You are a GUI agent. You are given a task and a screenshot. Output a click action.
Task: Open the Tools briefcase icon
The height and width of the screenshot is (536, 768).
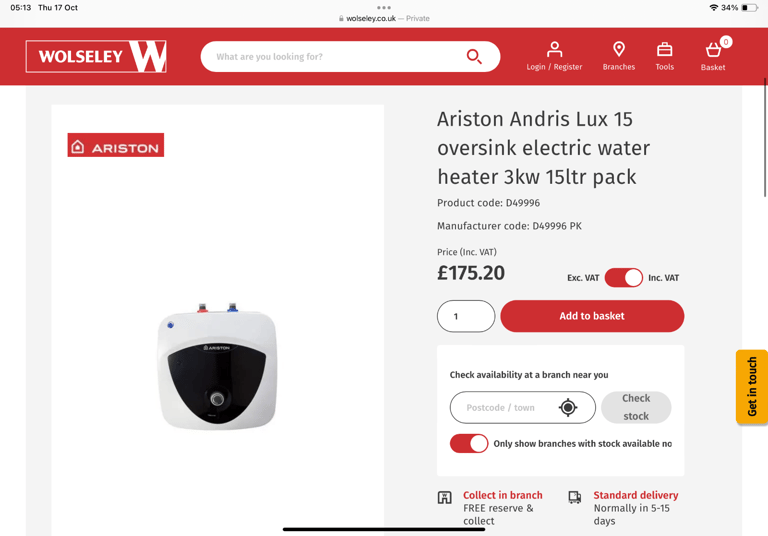tap(664, 49)
